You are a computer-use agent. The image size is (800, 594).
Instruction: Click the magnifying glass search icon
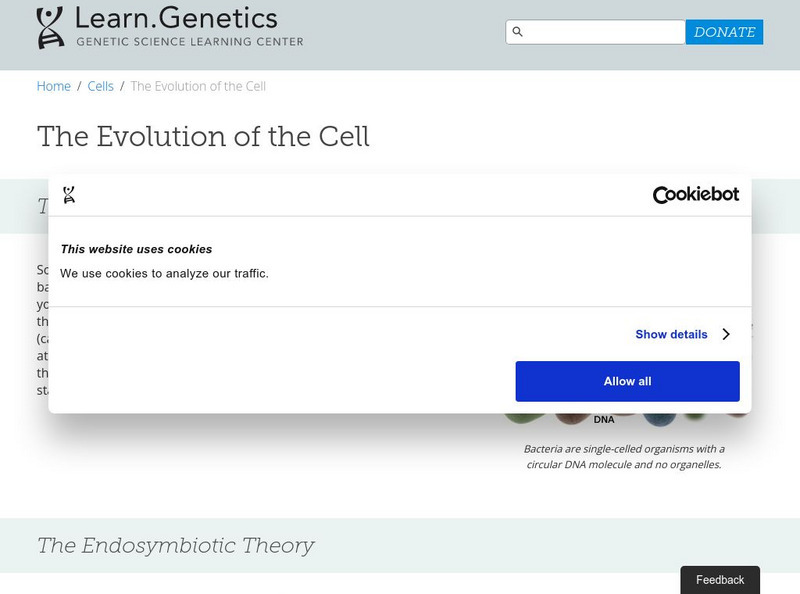pyautogui.click(x=517, y=32)
